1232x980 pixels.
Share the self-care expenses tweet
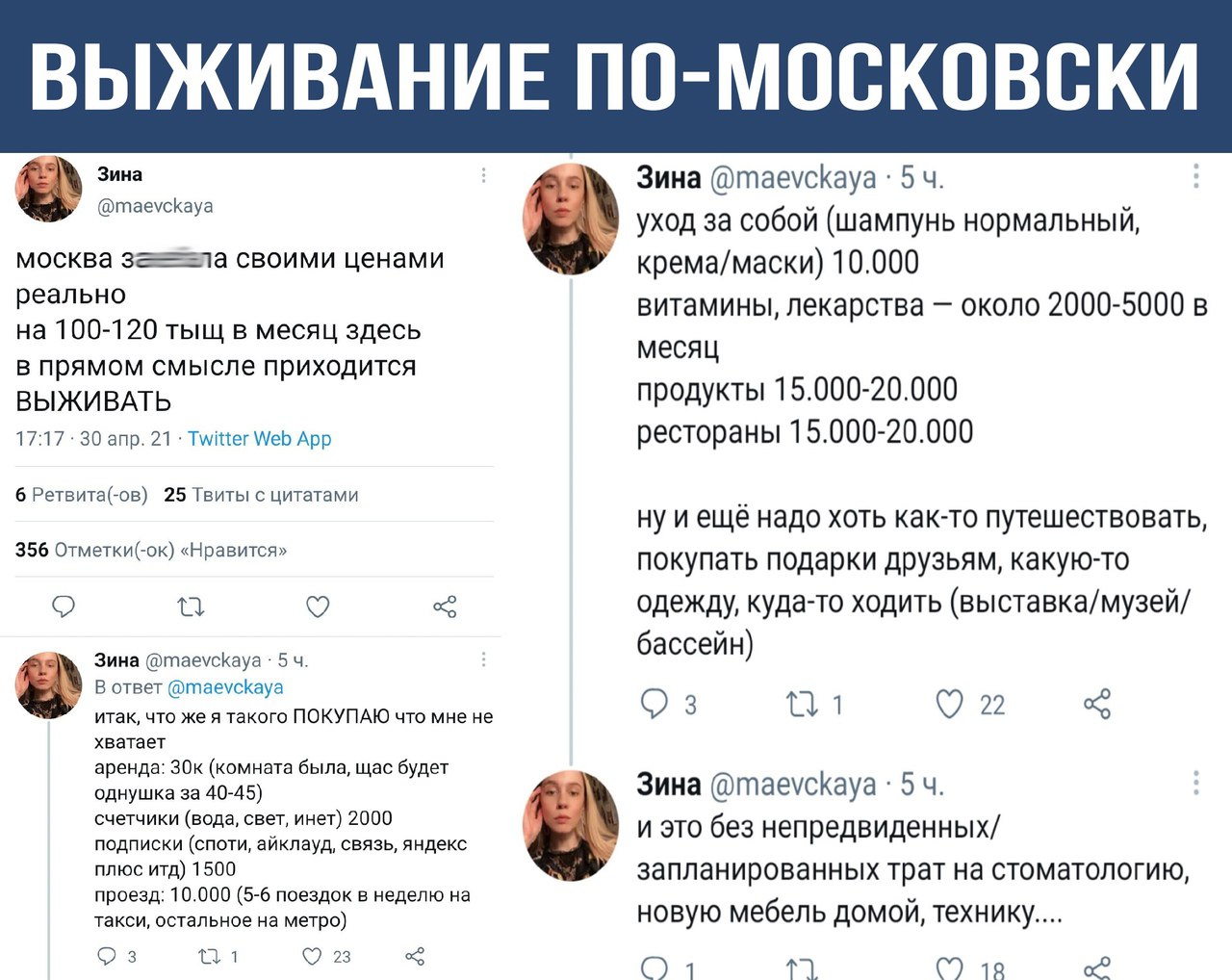click(x=1097, y=705)
